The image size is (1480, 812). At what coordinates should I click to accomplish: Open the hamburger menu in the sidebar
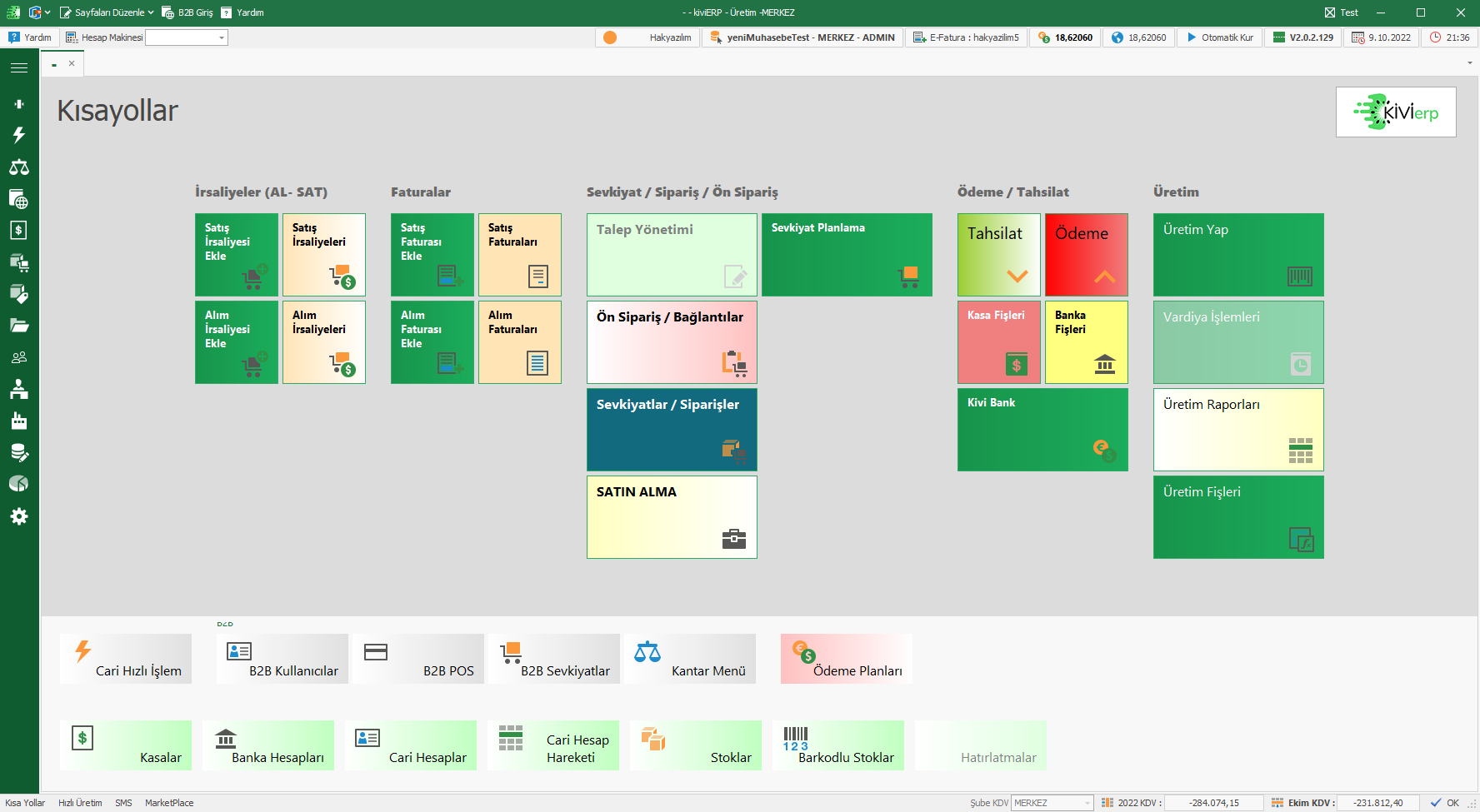(19, 67)
